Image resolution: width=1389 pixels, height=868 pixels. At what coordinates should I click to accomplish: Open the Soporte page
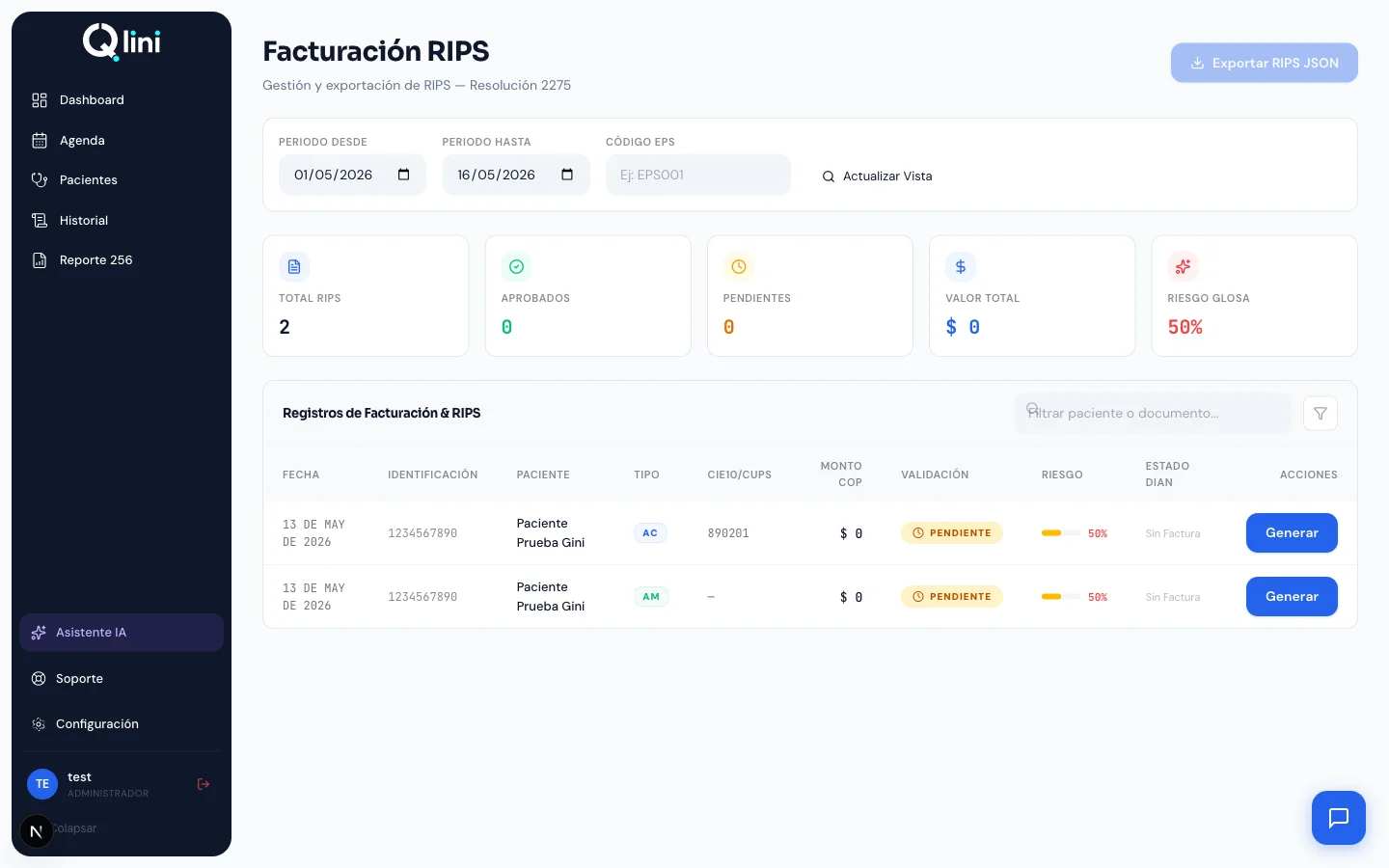click(122, 679)
